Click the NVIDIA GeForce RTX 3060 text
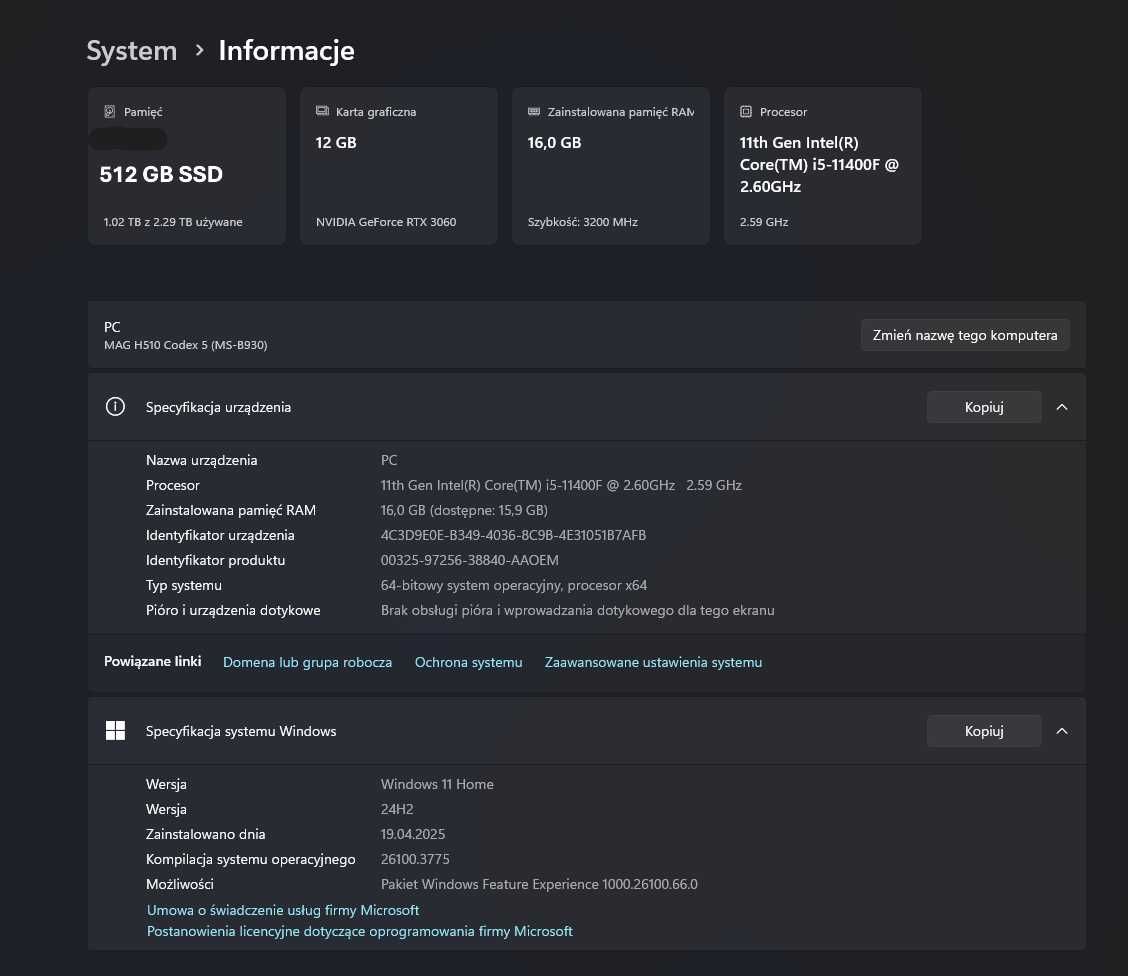 pos(386,222)
